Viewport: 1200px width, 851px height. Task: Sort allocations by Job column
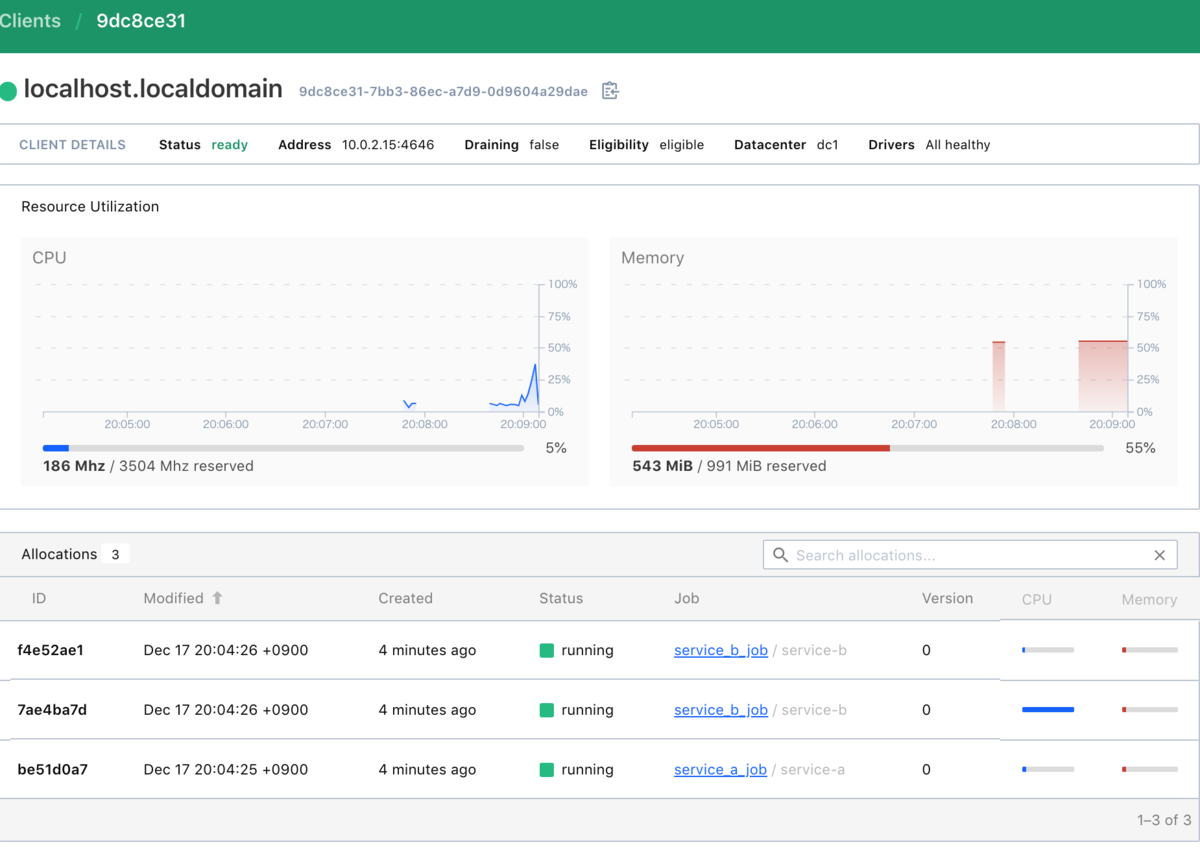(687, 598)
